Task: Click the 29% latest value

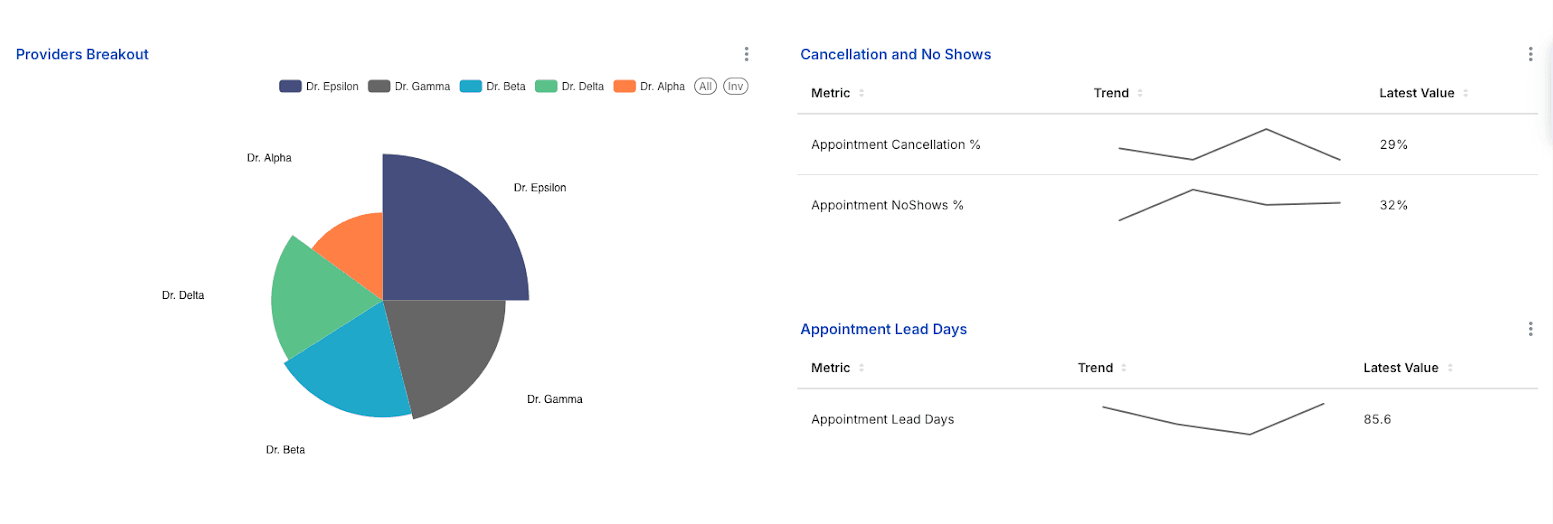Action: [x=1394, y=144]
